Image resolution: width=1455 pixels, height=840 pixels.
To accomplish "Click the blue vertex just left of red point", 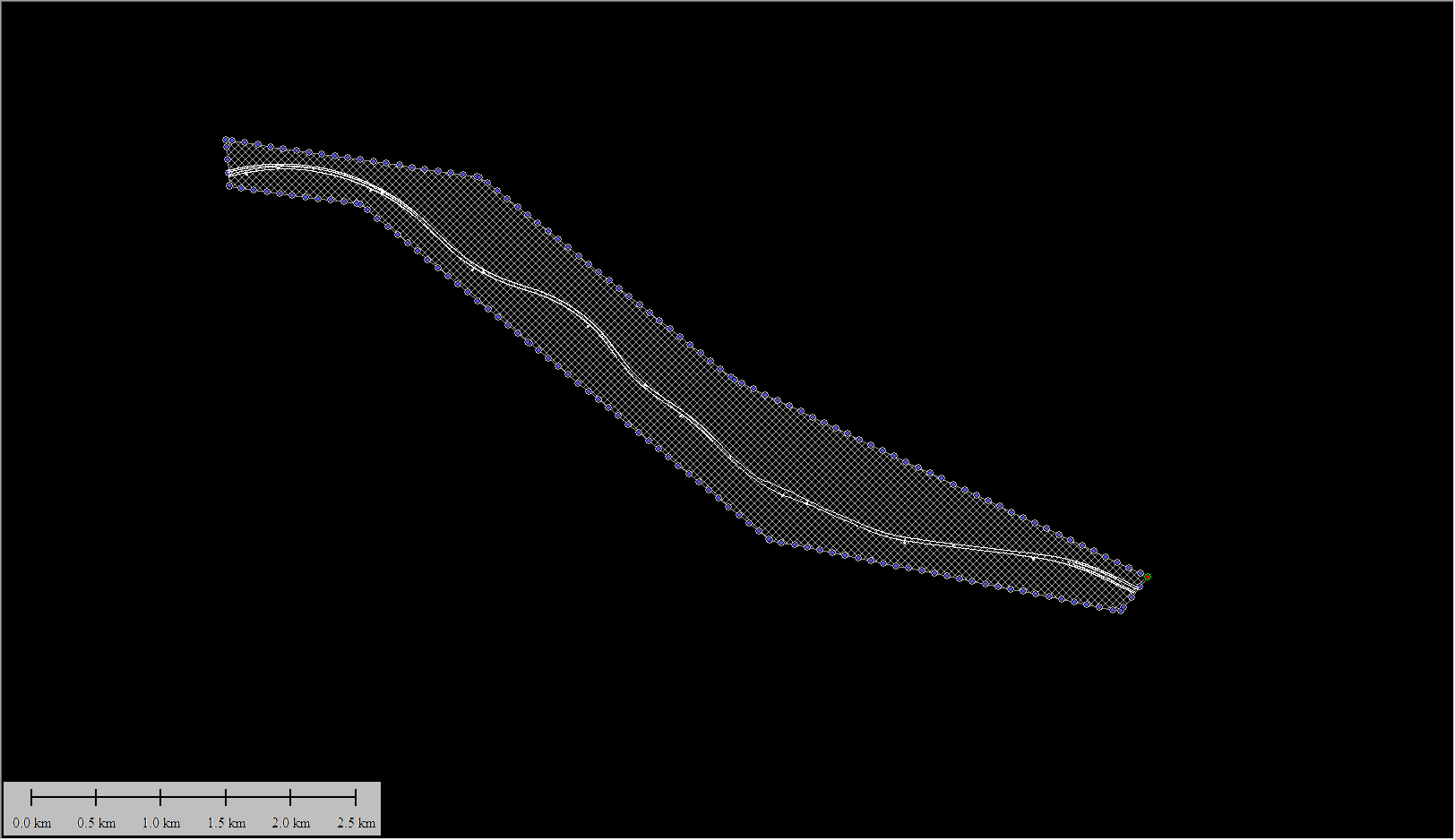I will pyautogui.click(x=1141, y=574).
